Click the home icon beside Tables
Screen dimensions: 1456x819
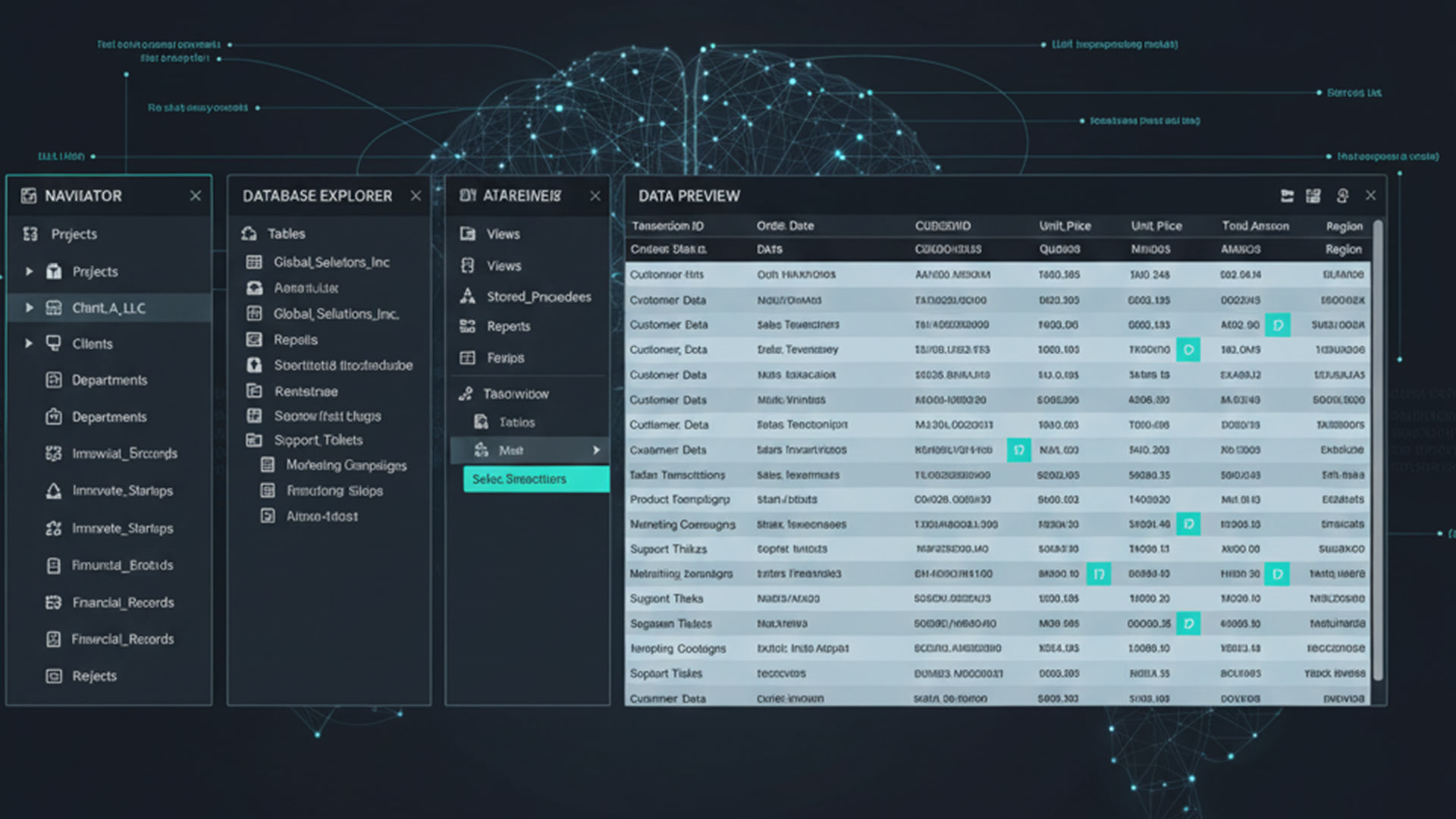(249, 234)
